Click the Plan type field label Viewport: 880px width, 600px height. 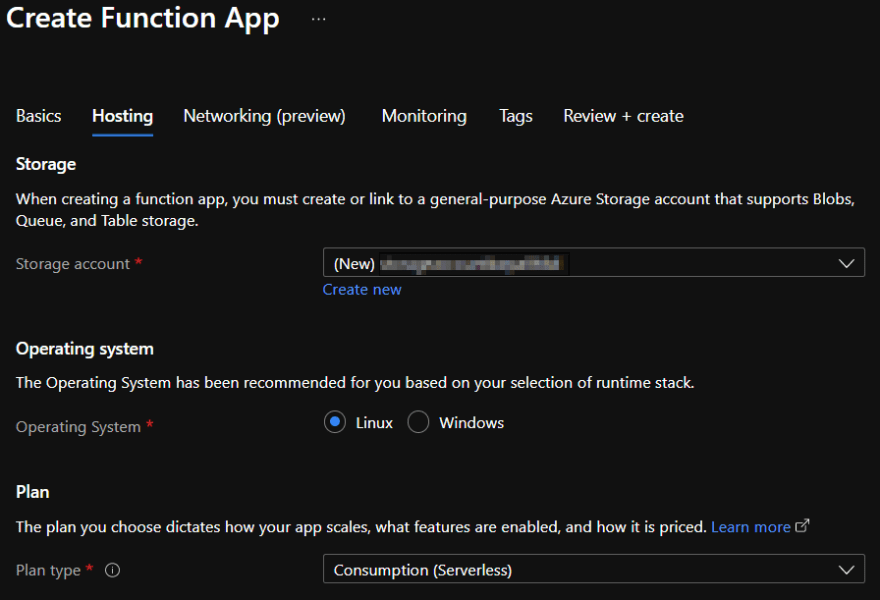pyautogui.click(x=48, y=571)
